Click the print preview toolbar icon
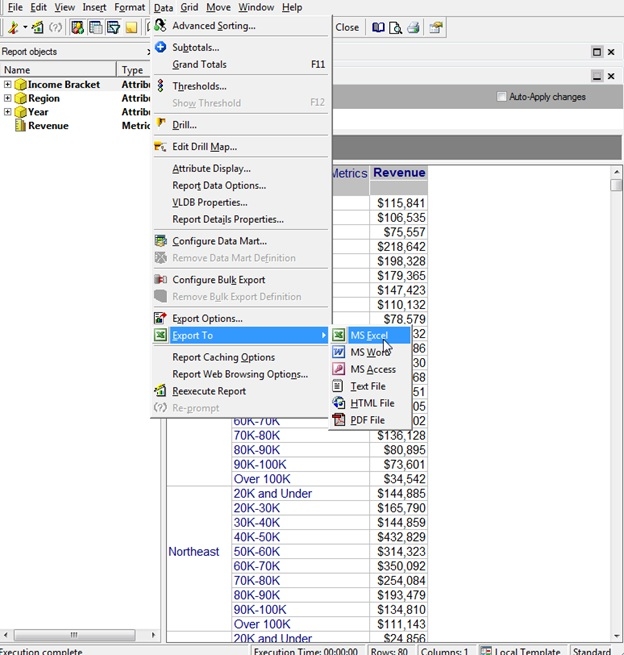The image size is (624, 655). click(396, 28)
